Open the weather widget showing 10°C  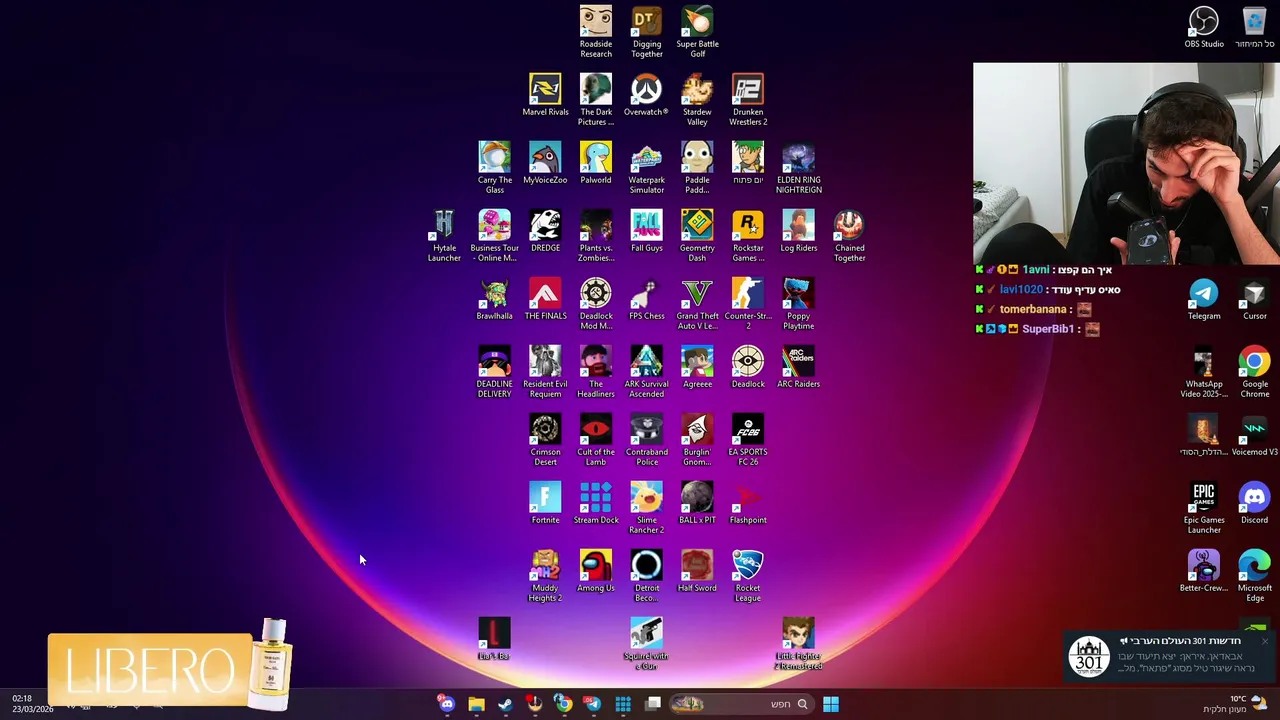[1235, 704]
